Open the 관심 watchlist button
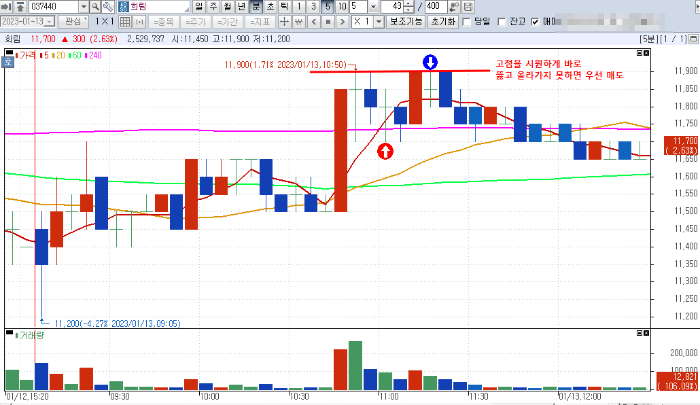 (x=73, y=21)
